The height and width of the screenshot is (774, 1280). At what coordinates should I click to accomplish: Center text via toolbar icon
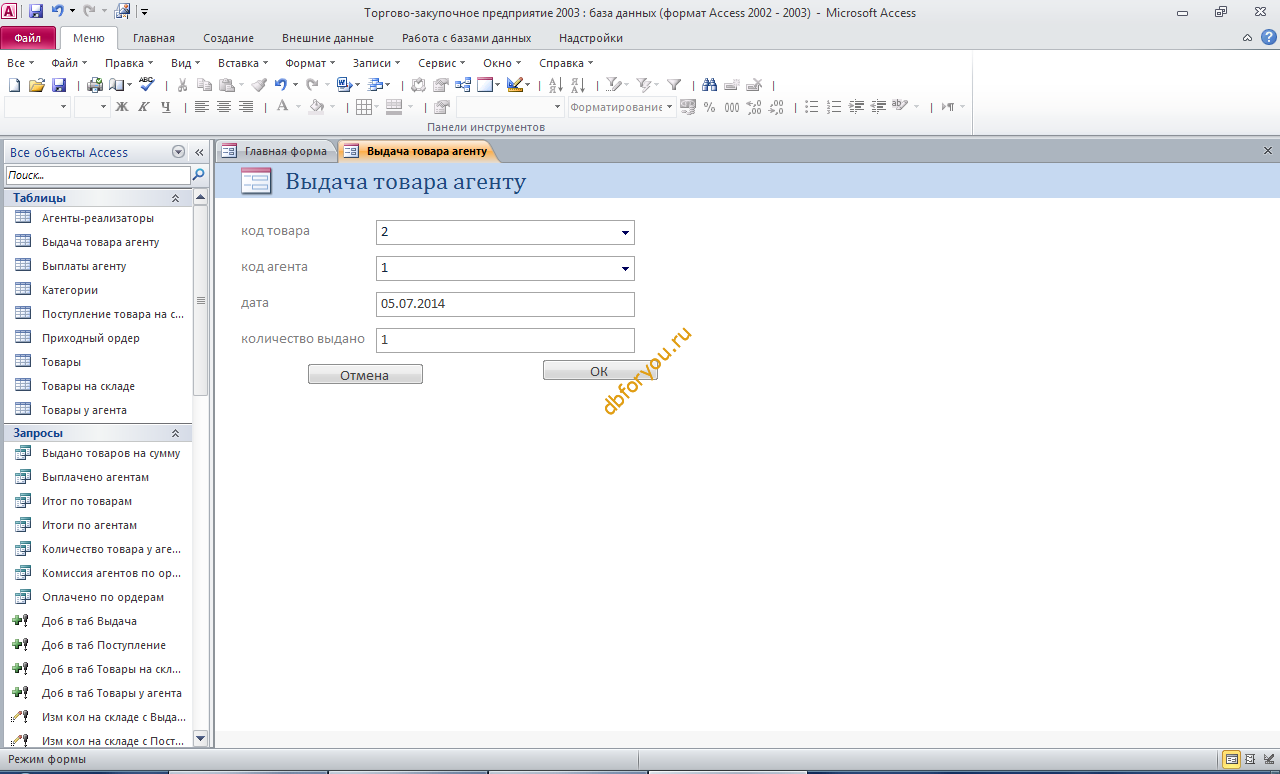224,107
